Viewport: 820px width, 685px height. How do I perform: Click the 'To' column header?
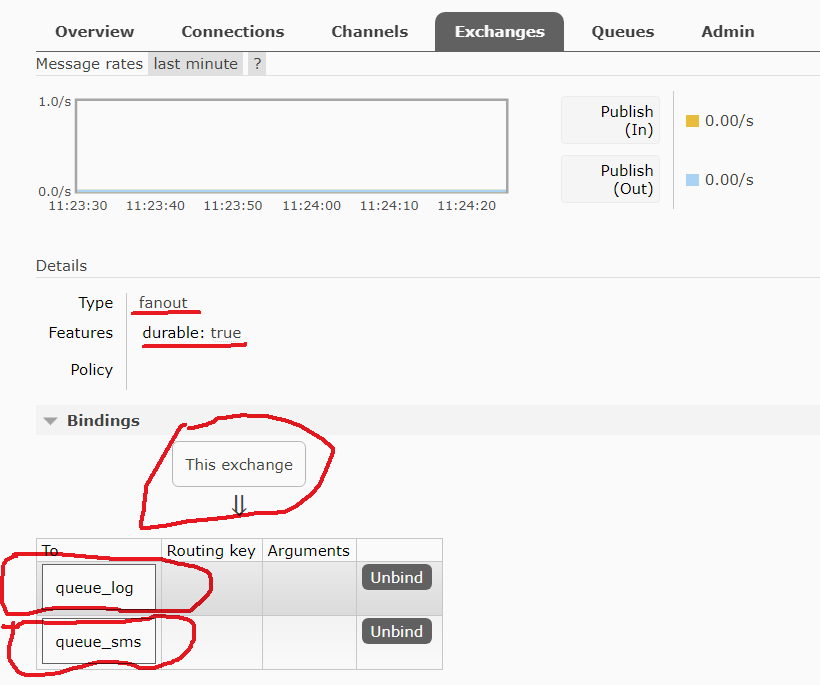click(50, 551)
